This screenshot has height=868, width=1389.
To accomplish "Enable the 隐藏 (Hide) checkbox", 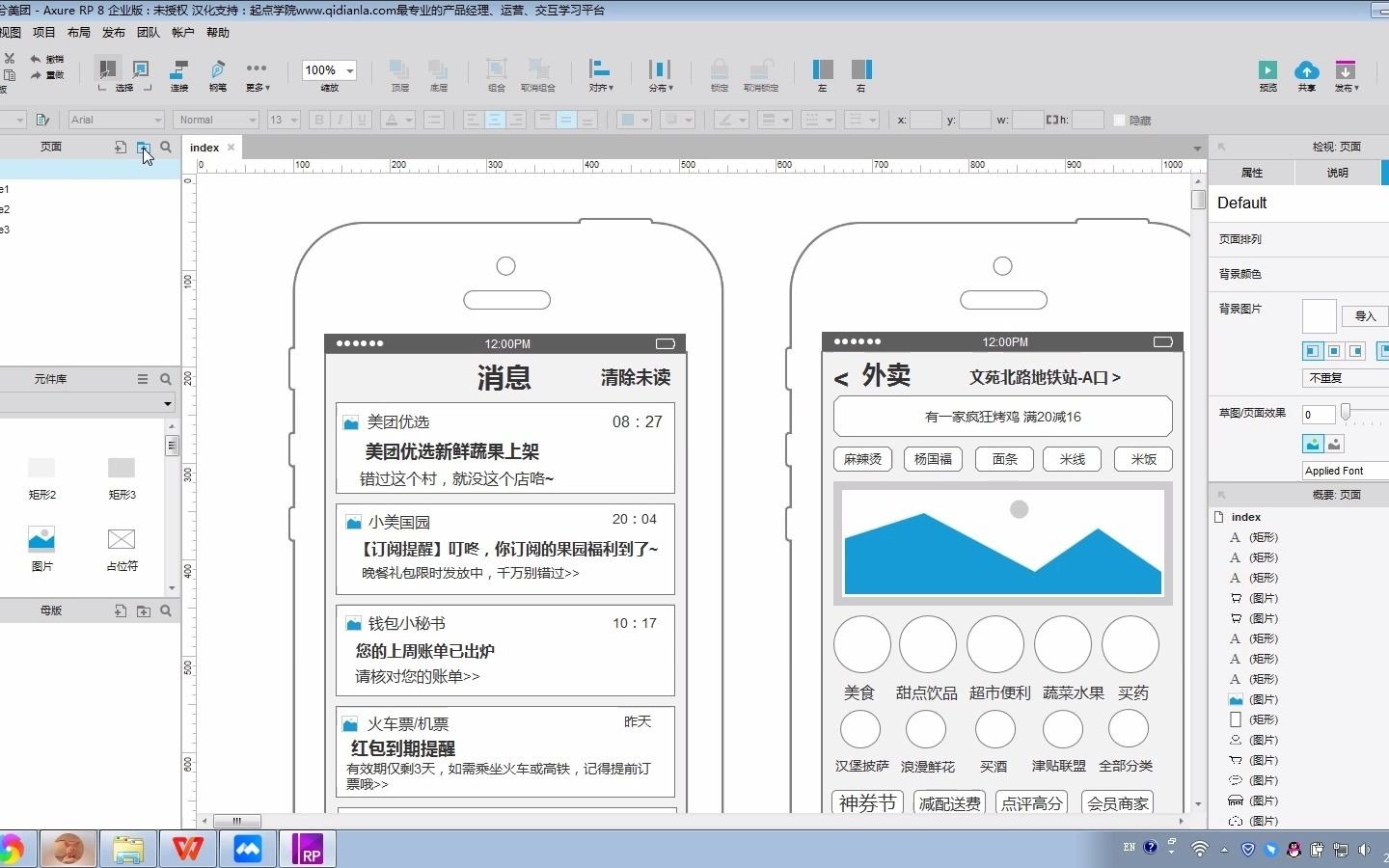I will pyautogui.click(x=1121, y=120).
